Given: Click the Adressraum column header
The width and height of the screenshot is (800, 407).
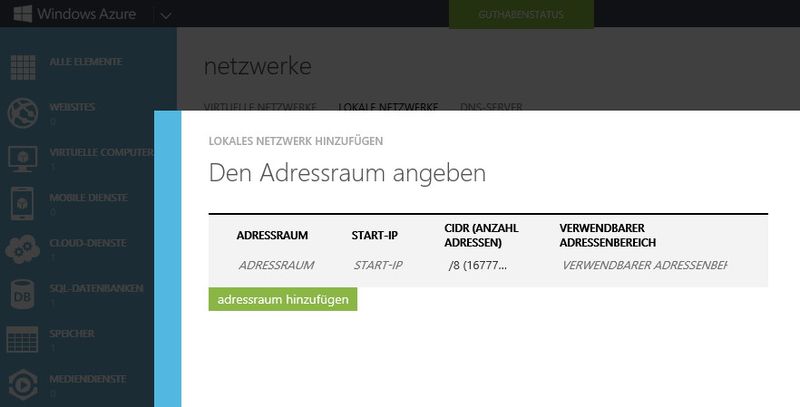Looking at the screenshot, I should pos(272,235).
